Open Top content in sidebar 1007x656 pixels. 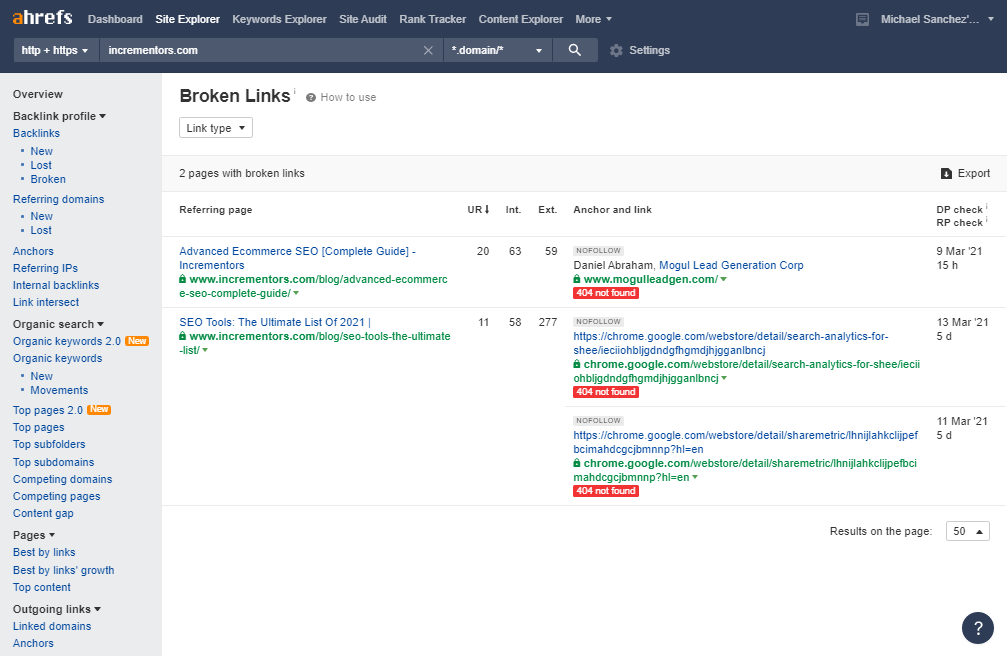42,587
